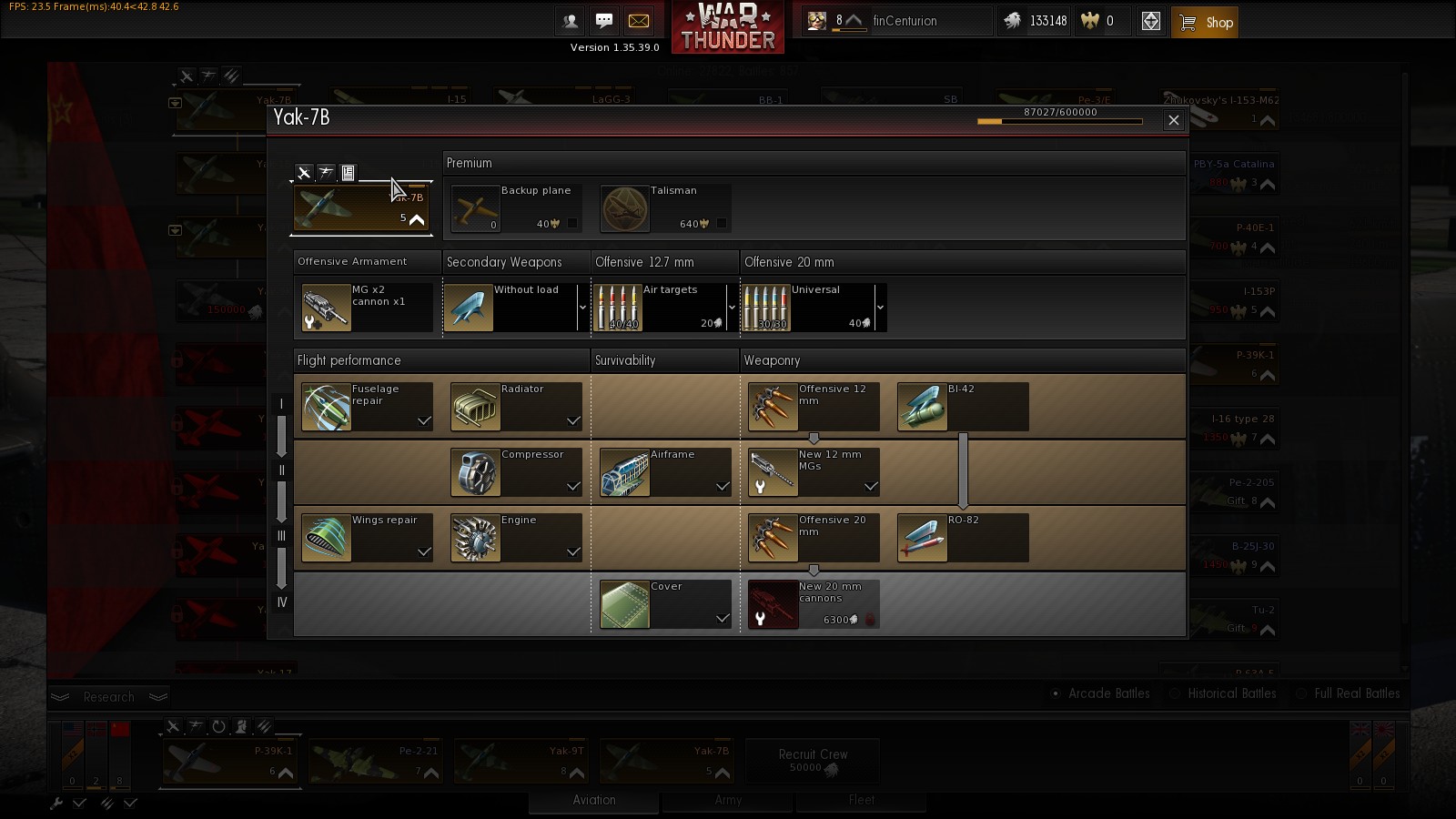Click the War Thunder logo
1456x819 pixels.
click(x=728, y=26)
